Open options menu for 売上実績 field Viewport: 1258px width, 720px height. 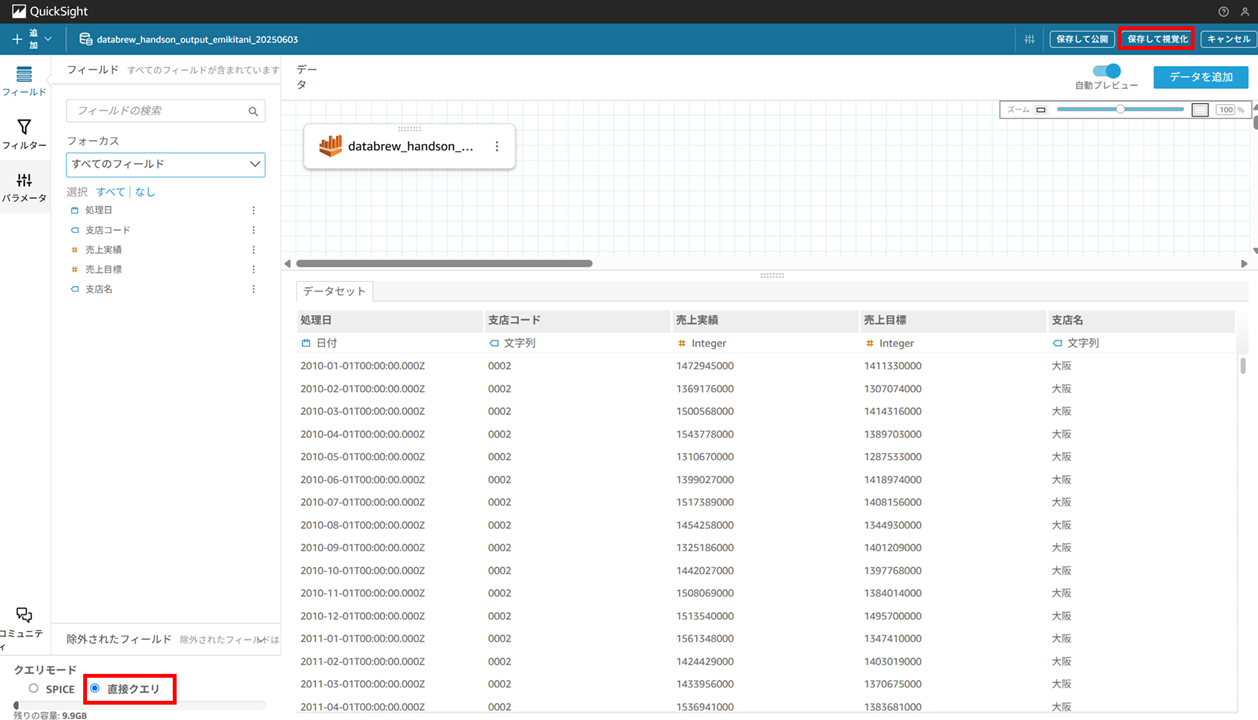[x=253, y=250]
